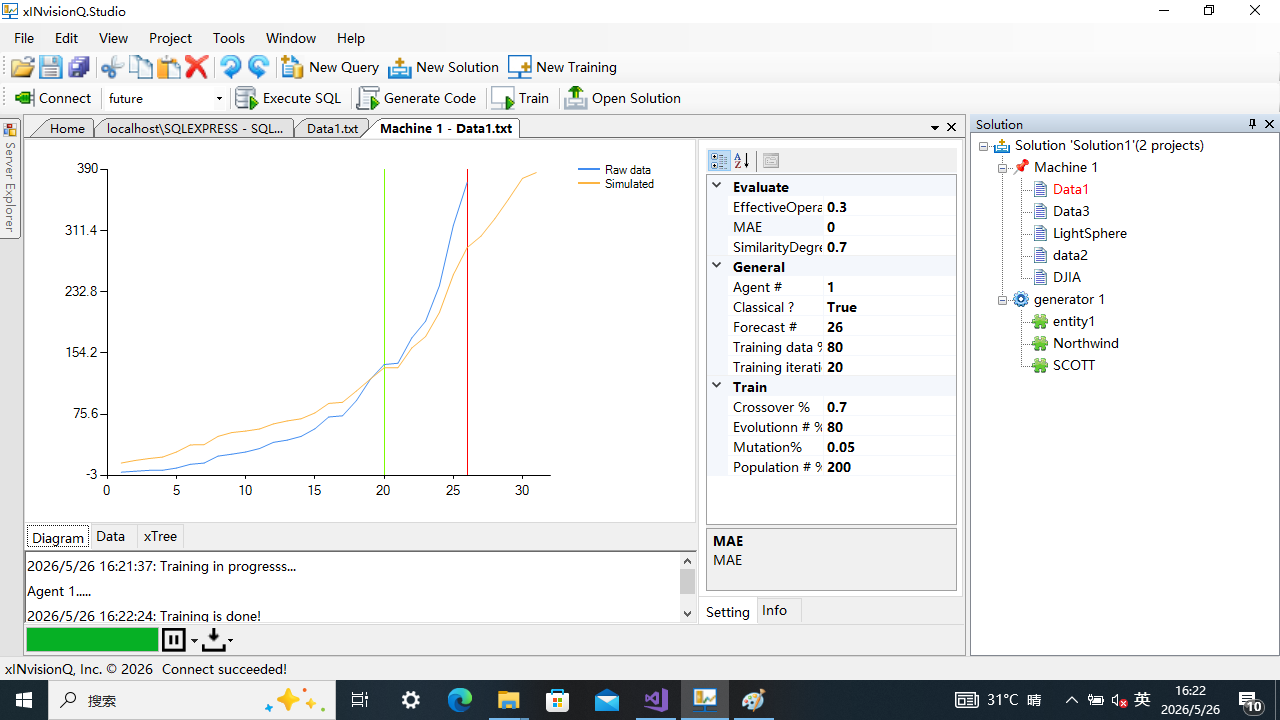
Task: Open document tab list dropdown arrow
Action: [x=935, y=128]
